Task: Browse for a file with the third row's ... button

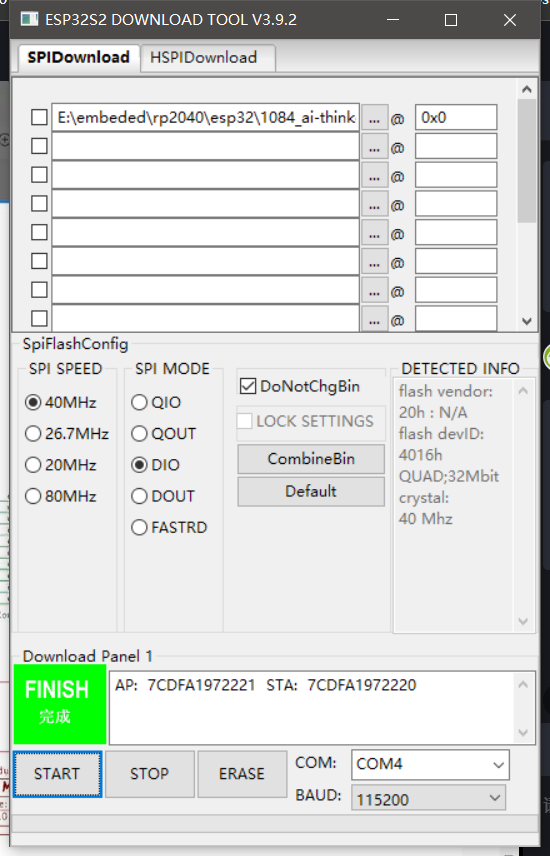Action: [375, 176]
